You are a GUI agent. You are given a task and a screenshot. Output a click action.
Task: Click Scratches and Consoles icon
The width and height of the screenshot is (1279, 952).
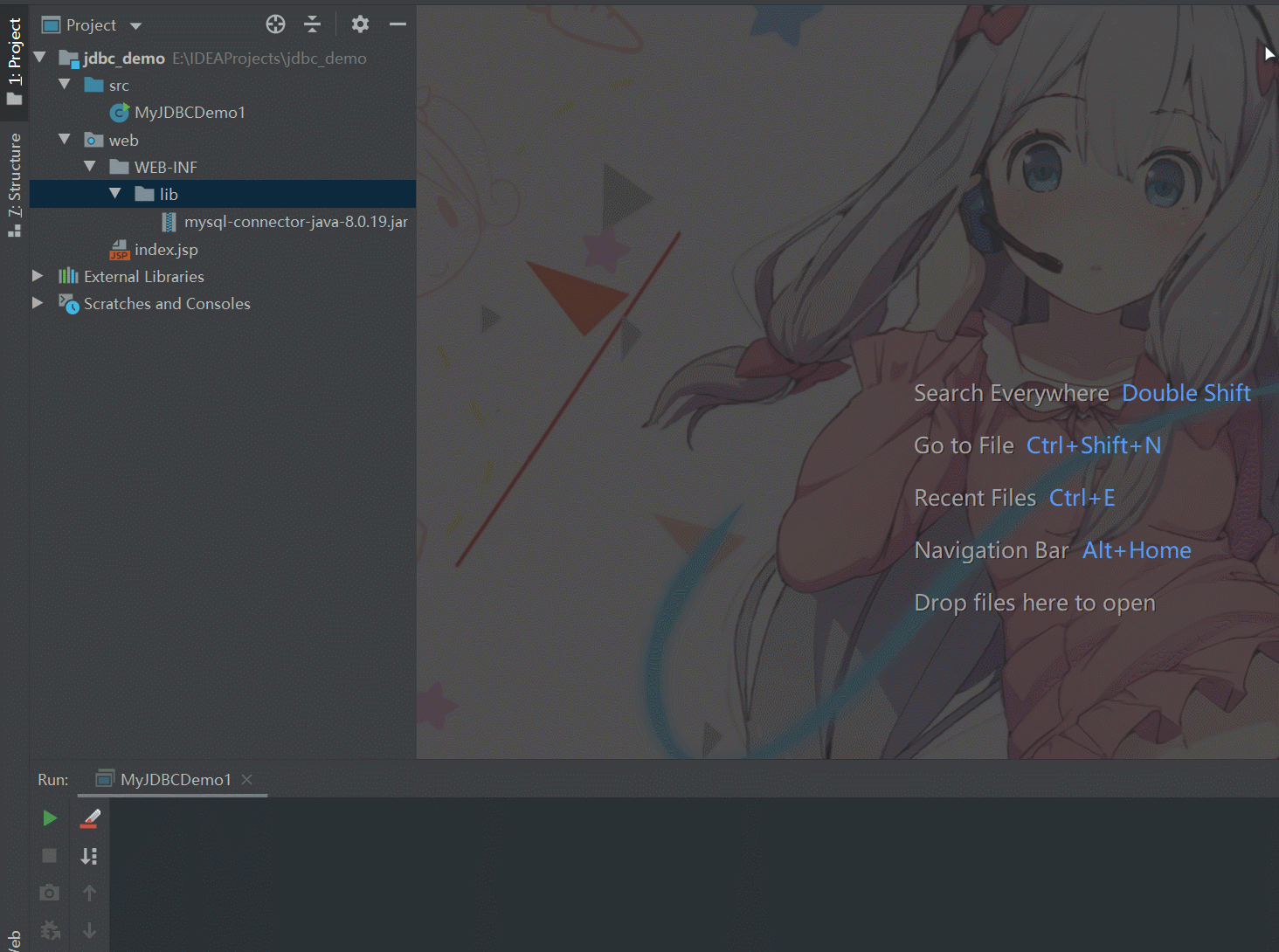coord(68,303)
